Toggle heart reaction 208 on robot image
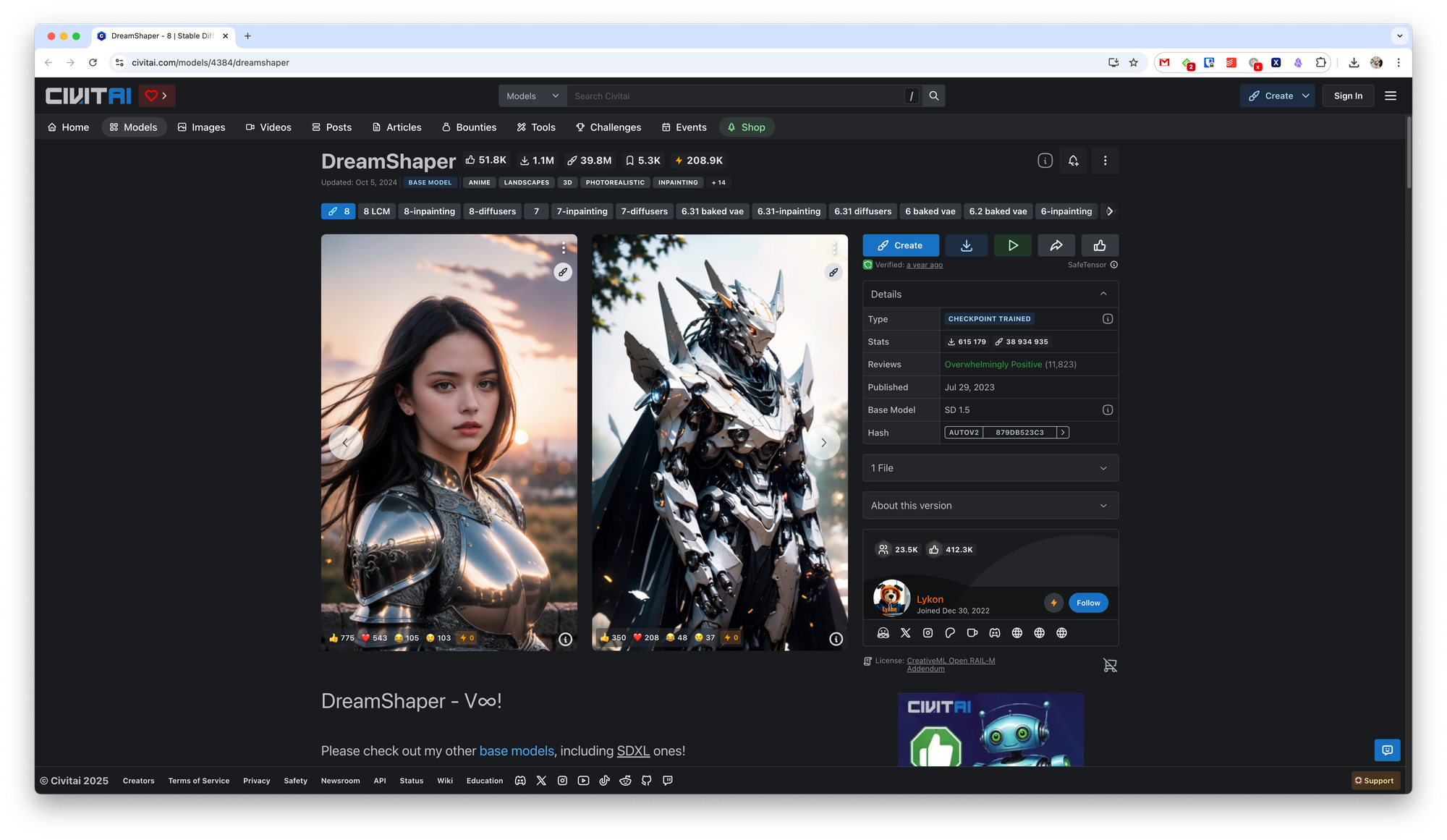The height and width of the screenshot is (840, 1447). click(645, 638)
